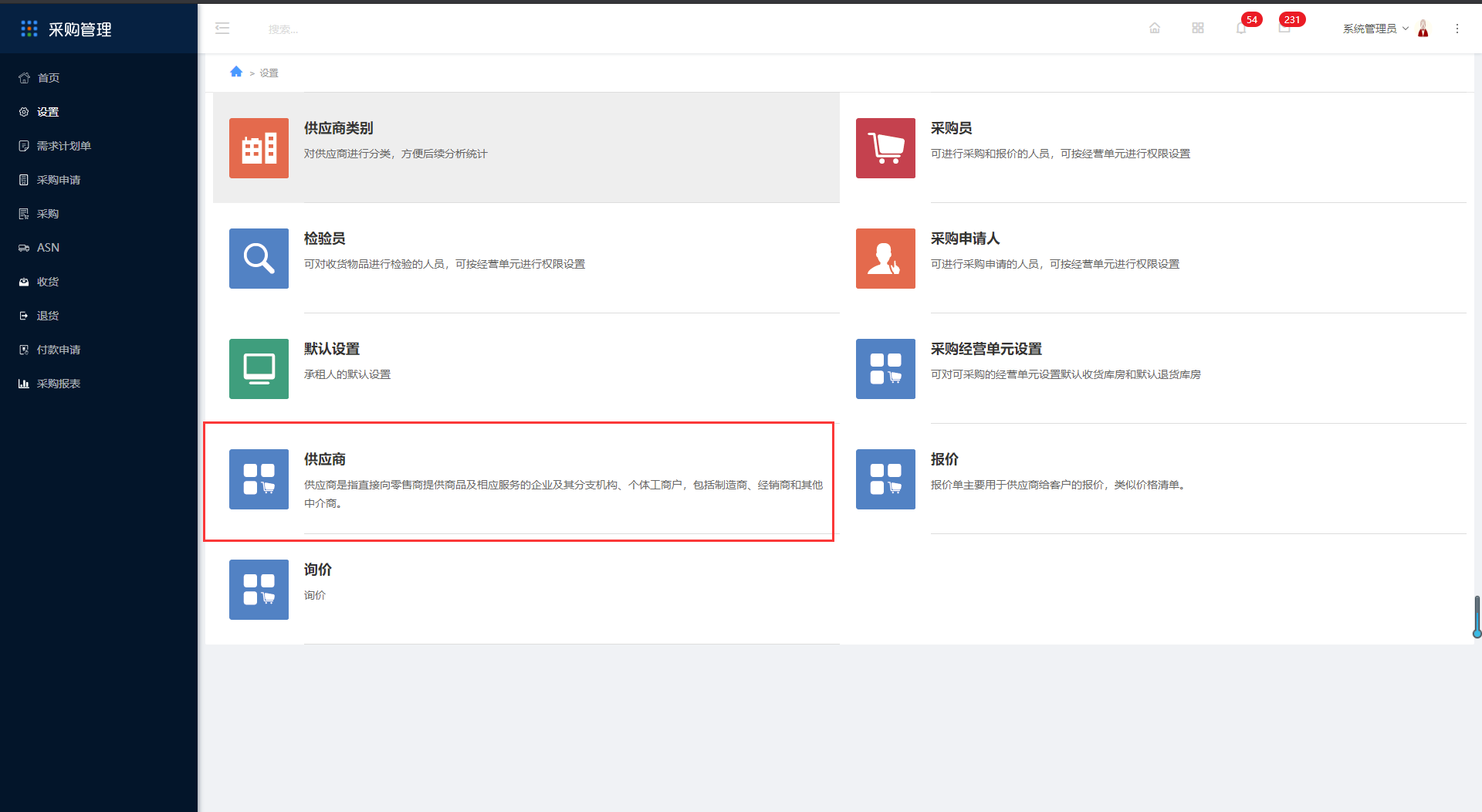Click gear icon beside 设置 in sidebar
Screen dimensions: 1482x812
tap(24, 112)
